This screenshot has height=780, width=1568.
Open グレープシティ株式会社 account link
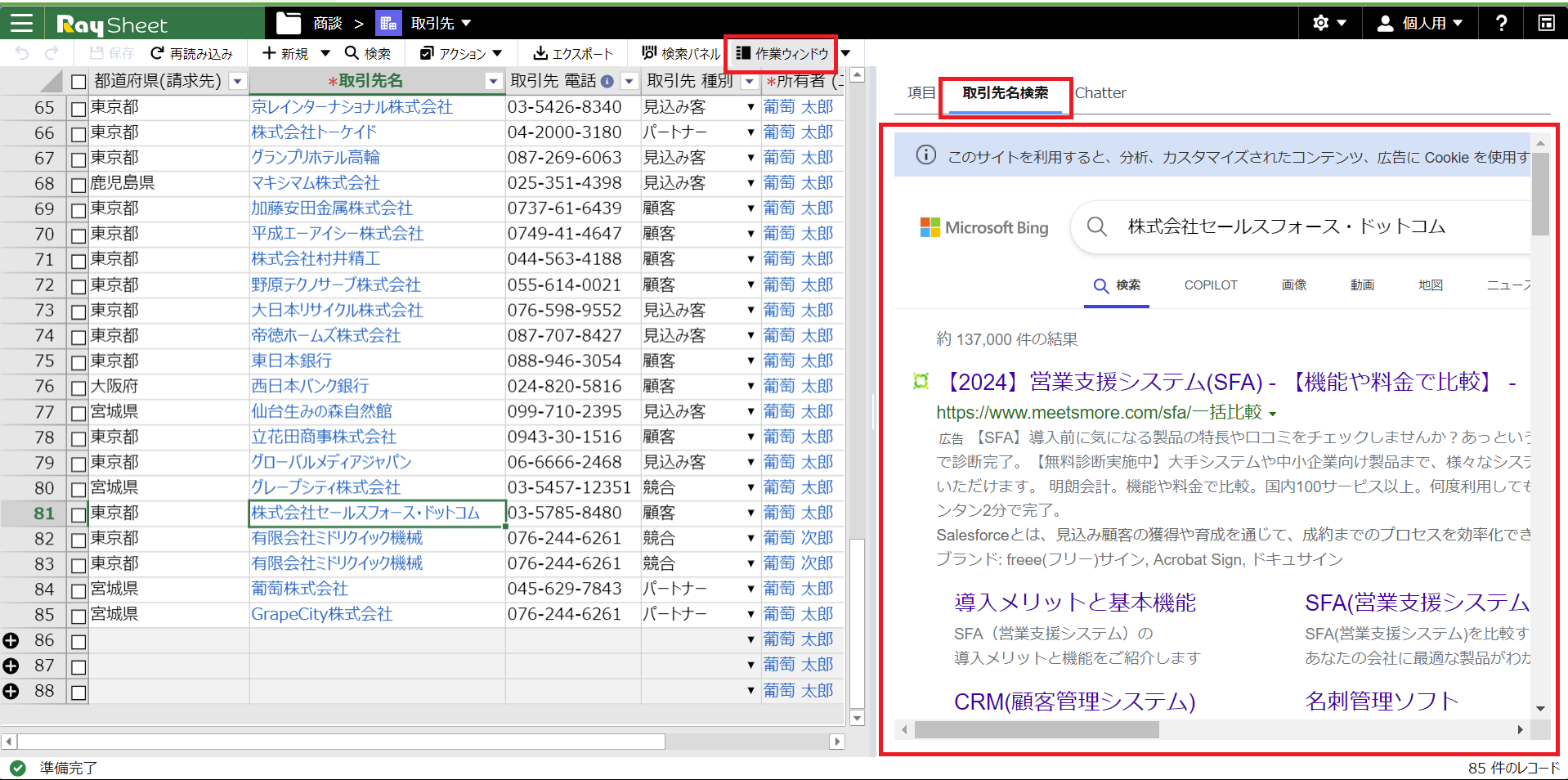(326, 488)
